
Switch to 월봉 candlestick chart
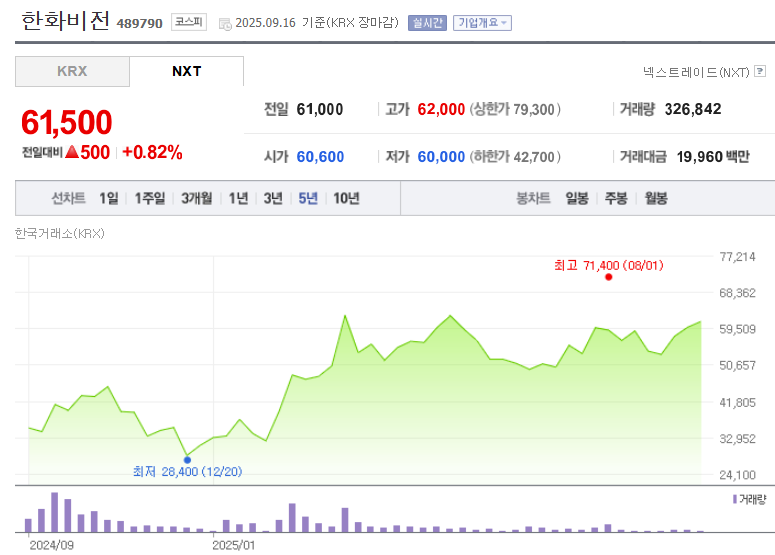(x=656, y=198)
